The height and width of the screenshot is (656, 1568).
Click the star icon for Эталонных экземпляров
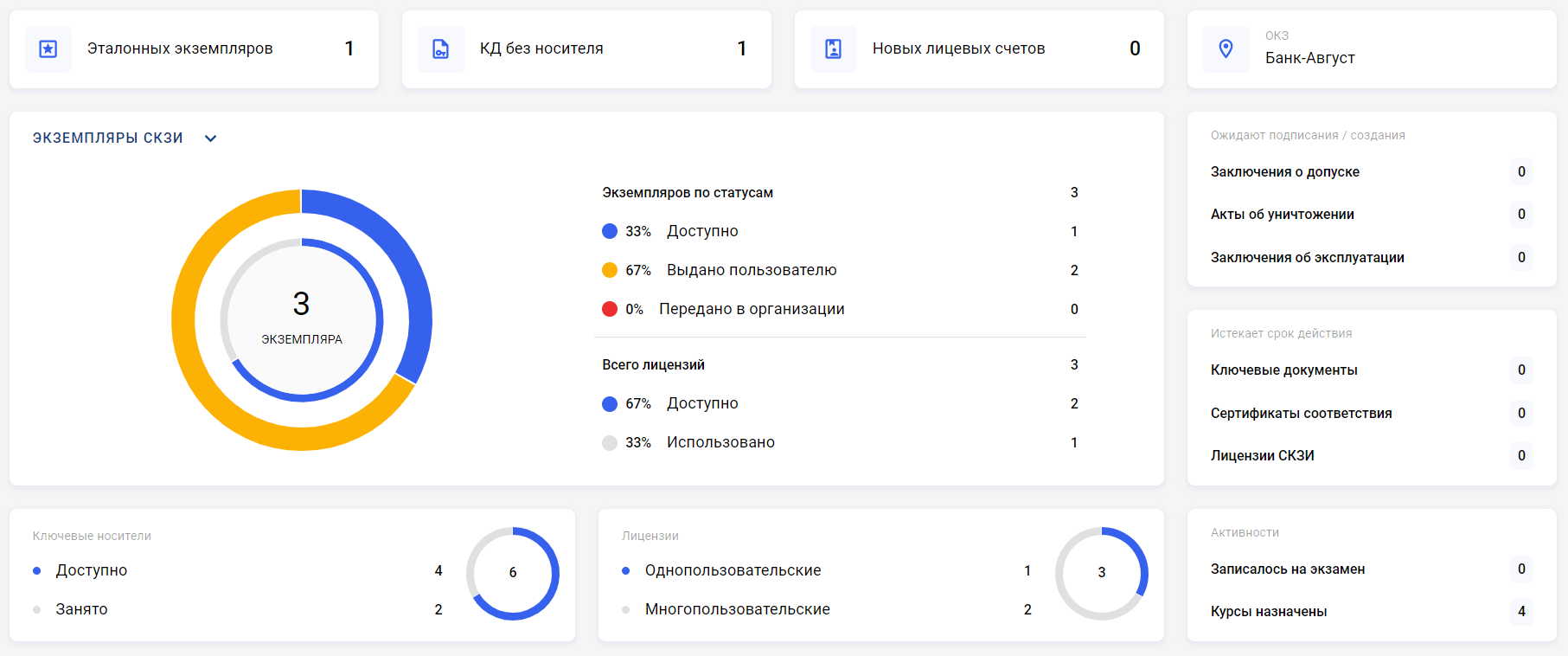(x=48, y=49)
